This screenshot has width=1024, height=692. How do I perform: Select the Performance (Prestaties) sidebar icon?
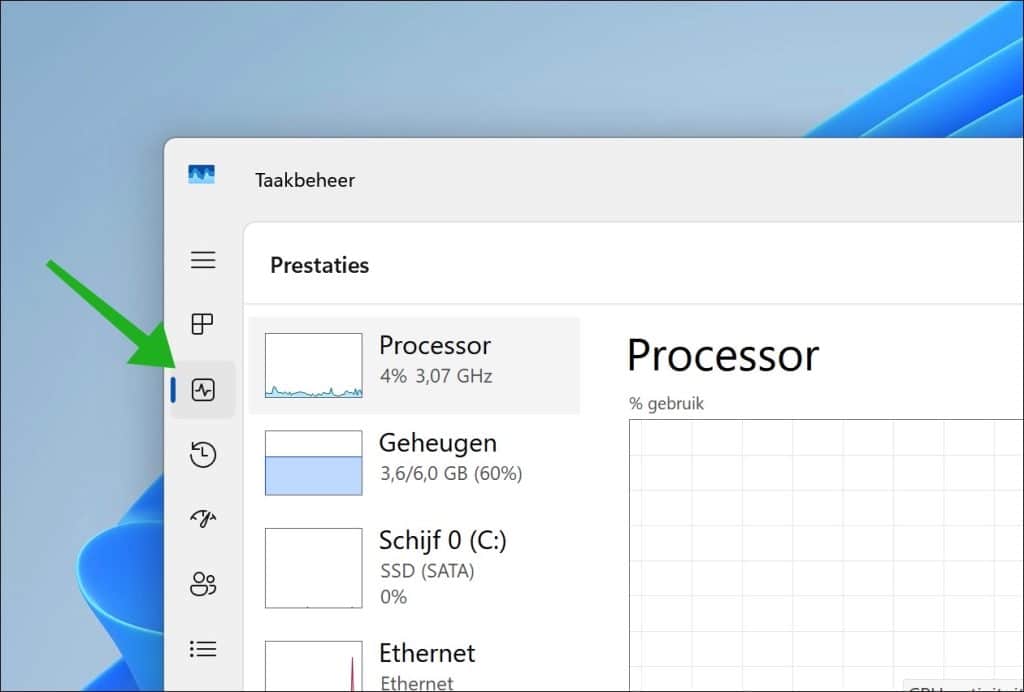[x=203, y=390]
